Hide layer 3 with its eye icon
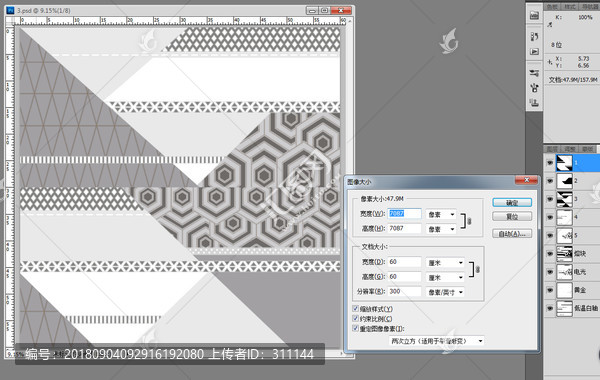Image resolution: width=600 pixels, height=380 pixels. pyautogui.click(x=550, y=199)
